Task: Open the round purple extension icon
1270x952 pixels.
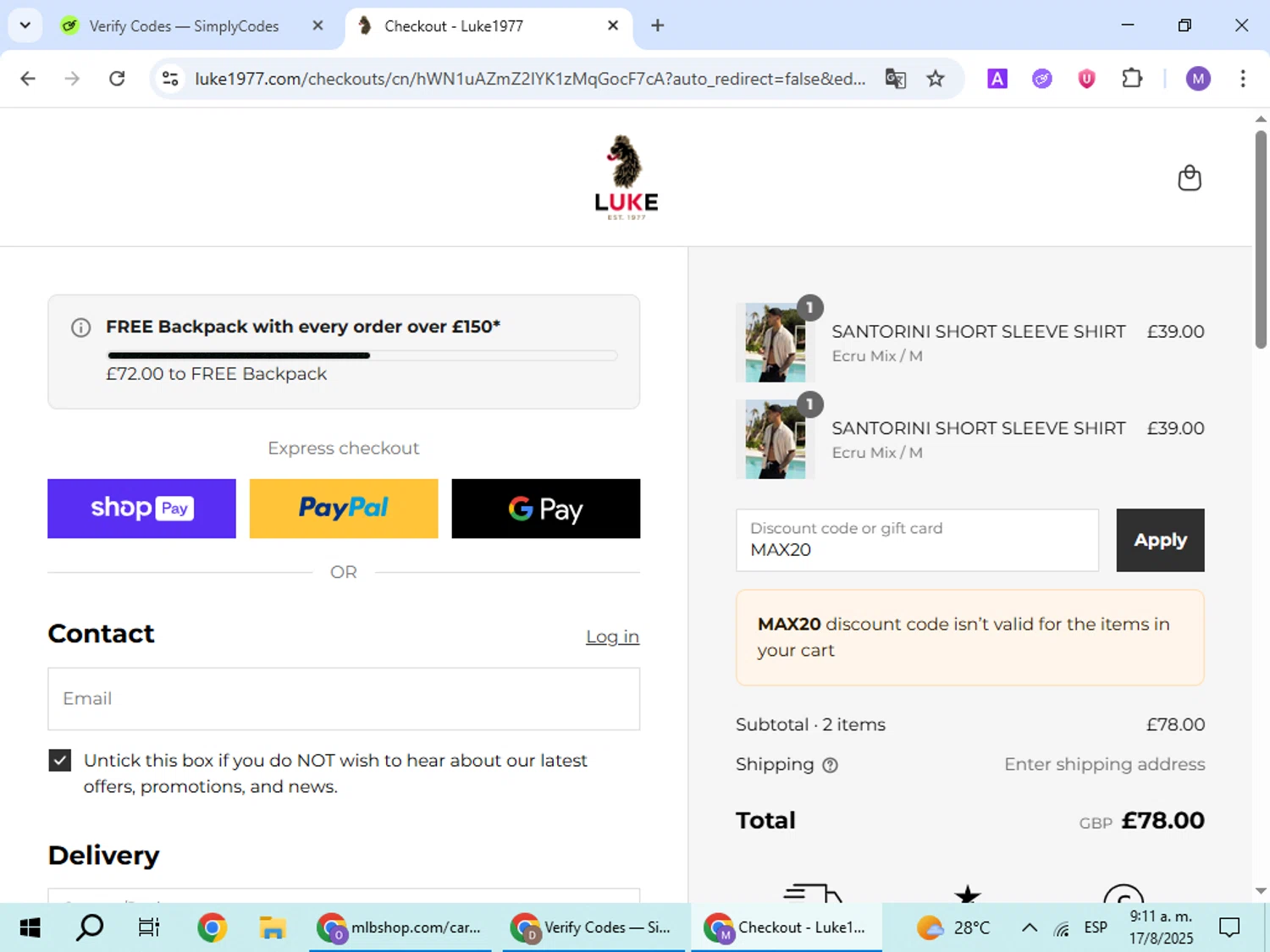Action: [x=1042, y=79]
